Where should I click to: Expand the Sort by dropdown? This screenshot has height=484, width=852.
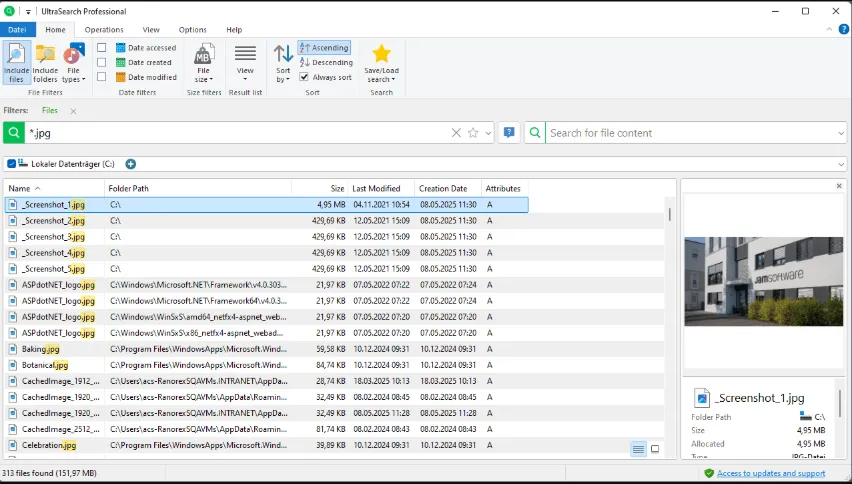pos(283,62)
